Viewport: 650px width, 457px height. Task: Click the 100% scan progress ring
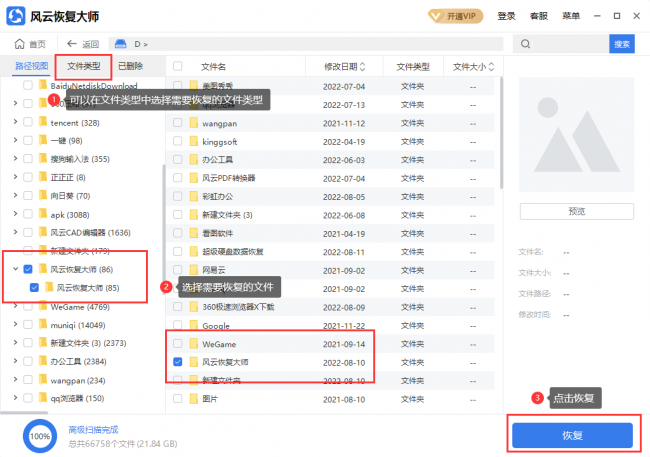click(x=40, y=436)
